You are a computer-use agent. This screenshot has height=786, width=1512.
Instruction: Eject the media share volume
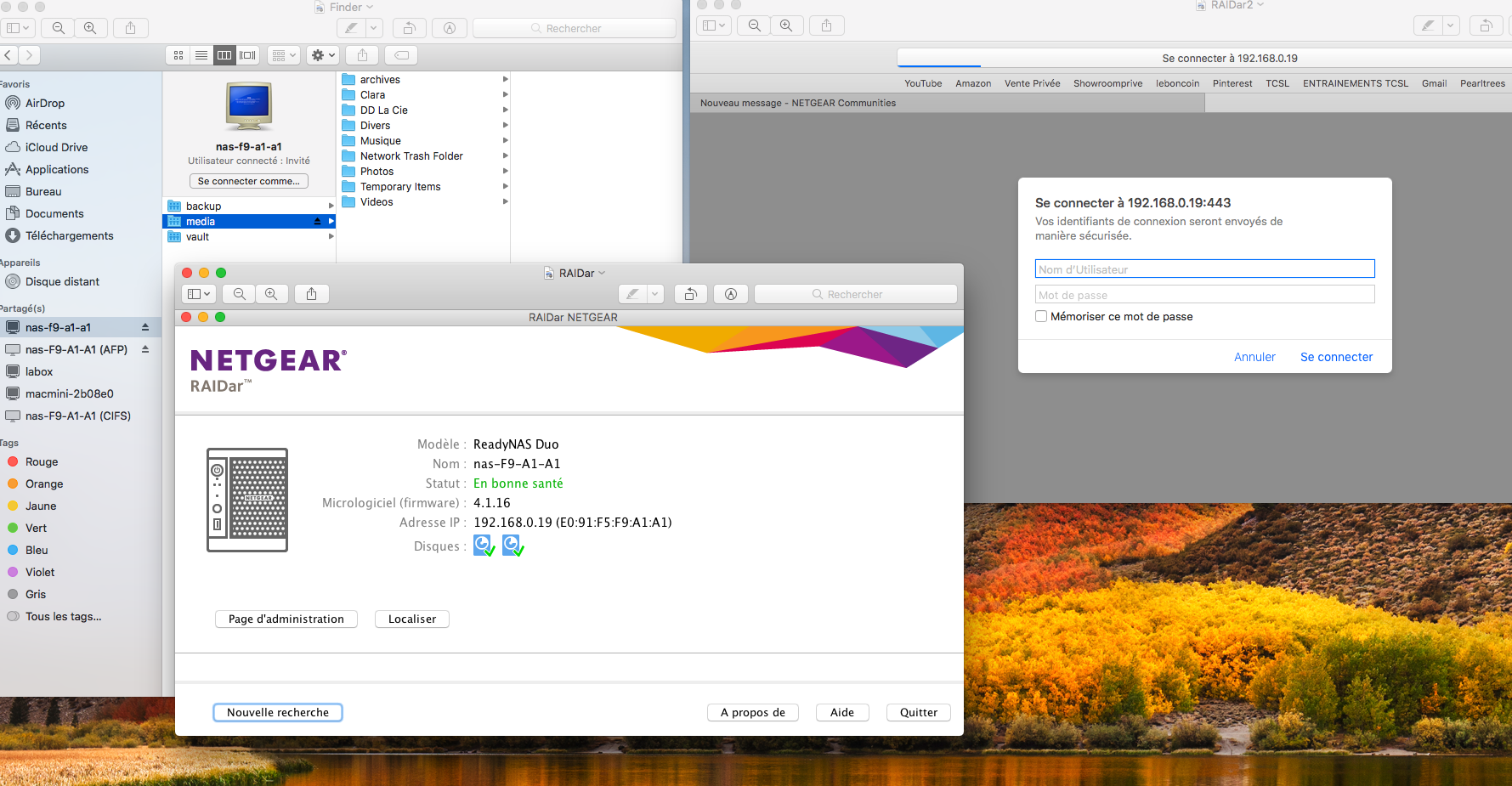(x=318, y=221)
